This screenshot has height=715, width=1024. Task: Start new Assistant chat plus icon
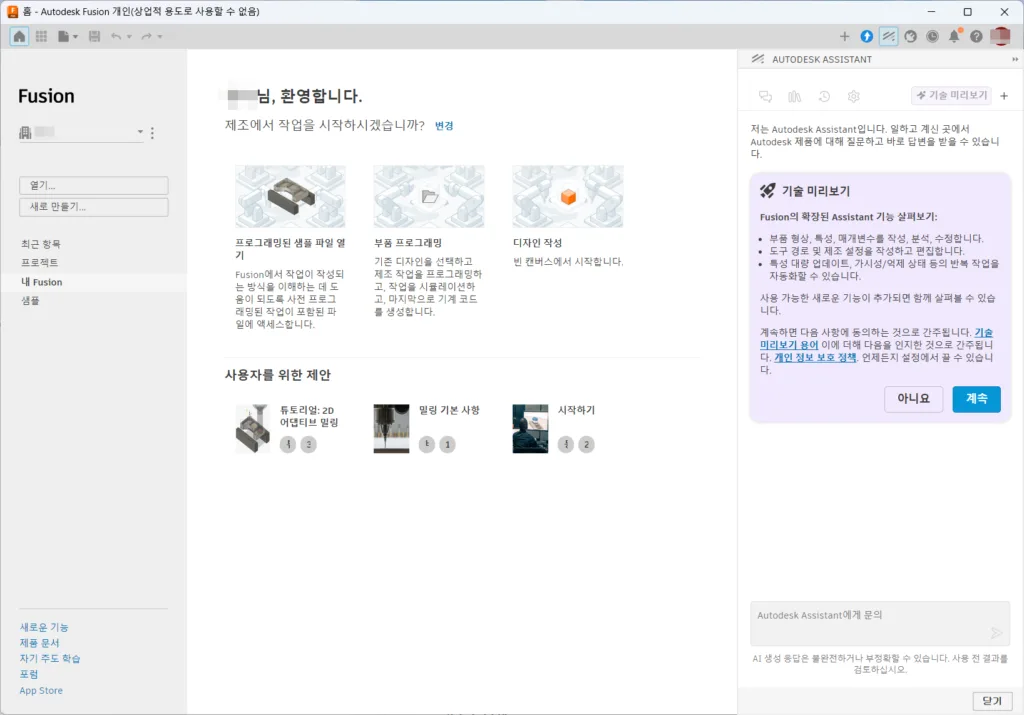[x=1004, y=96]
